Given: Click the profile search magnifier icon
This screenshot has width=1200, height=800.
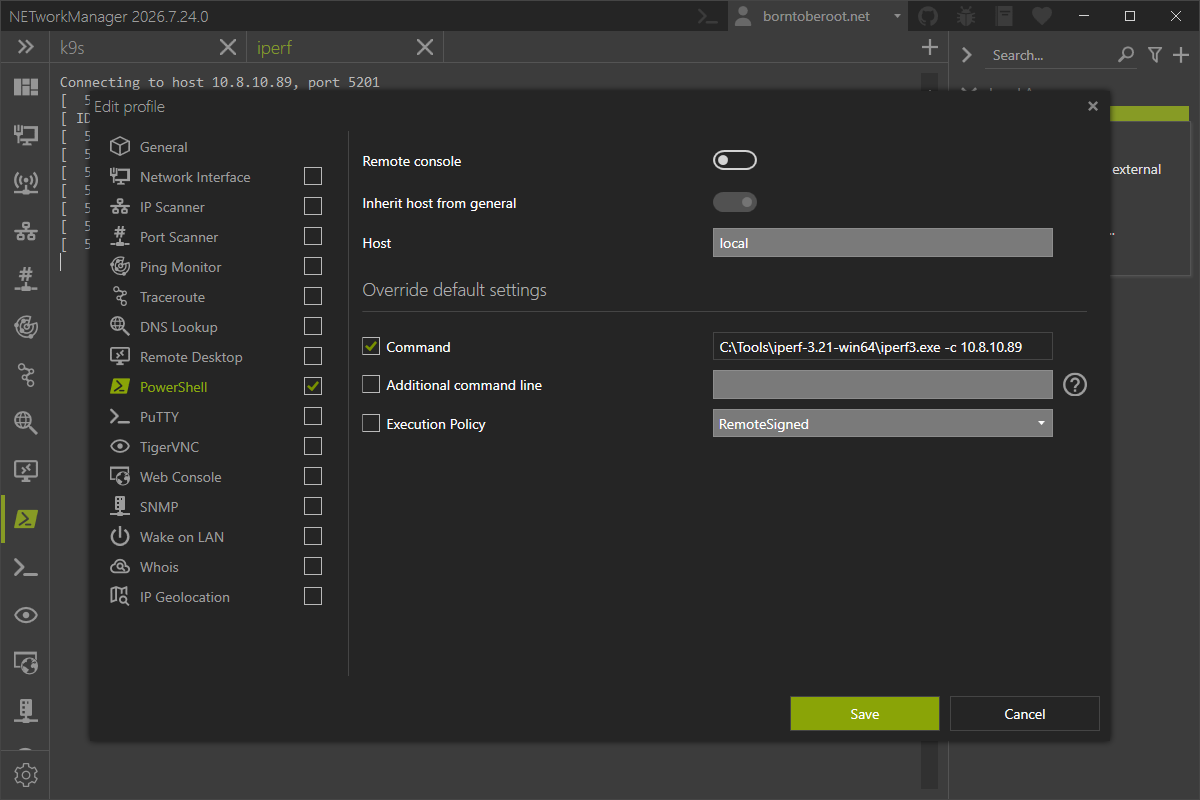Looking at the screenshot, I should pyautogui.click(x=1126, y=55).
